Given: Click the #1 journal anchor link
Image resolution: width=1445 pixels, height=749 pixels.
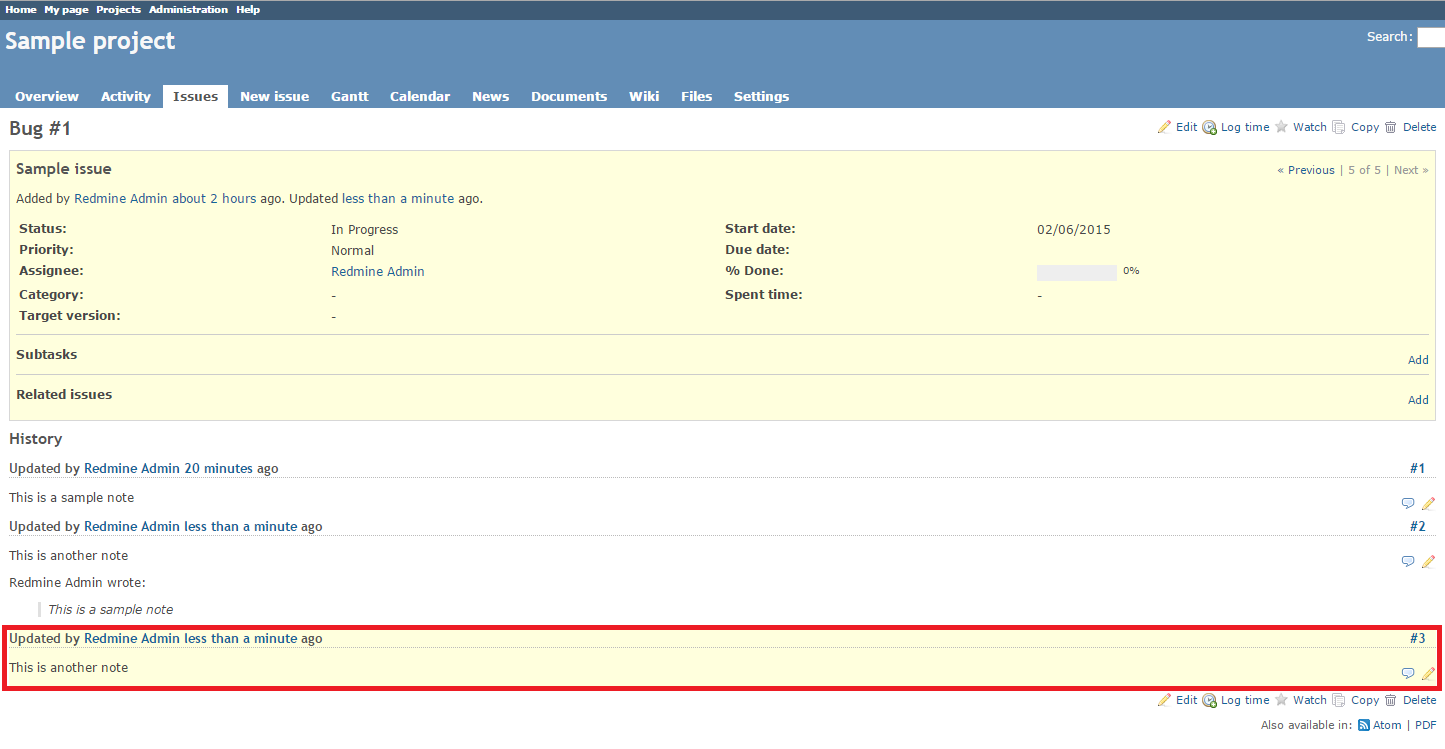Looking at the screenshot, I should click(1417, 468).
